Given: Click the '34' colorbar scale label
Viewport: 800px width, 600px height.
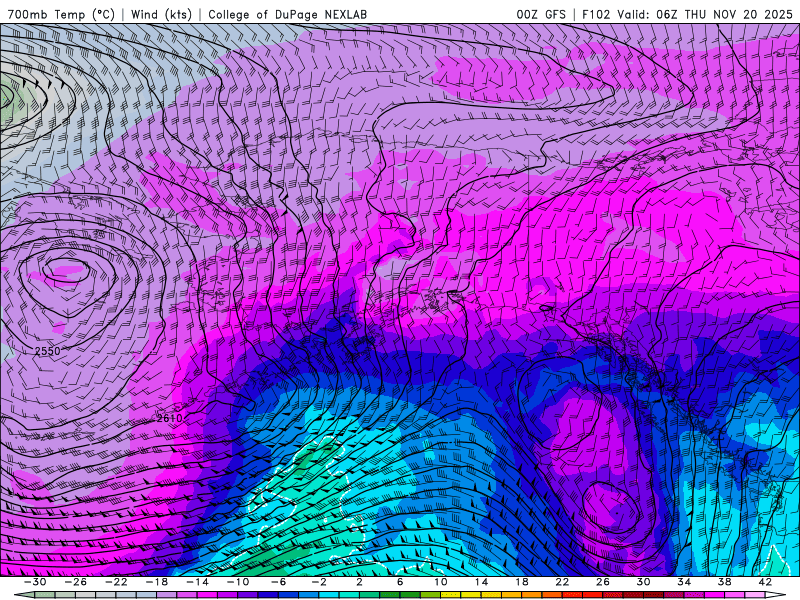Looking at the screenshot, I should tap(684, 582).
